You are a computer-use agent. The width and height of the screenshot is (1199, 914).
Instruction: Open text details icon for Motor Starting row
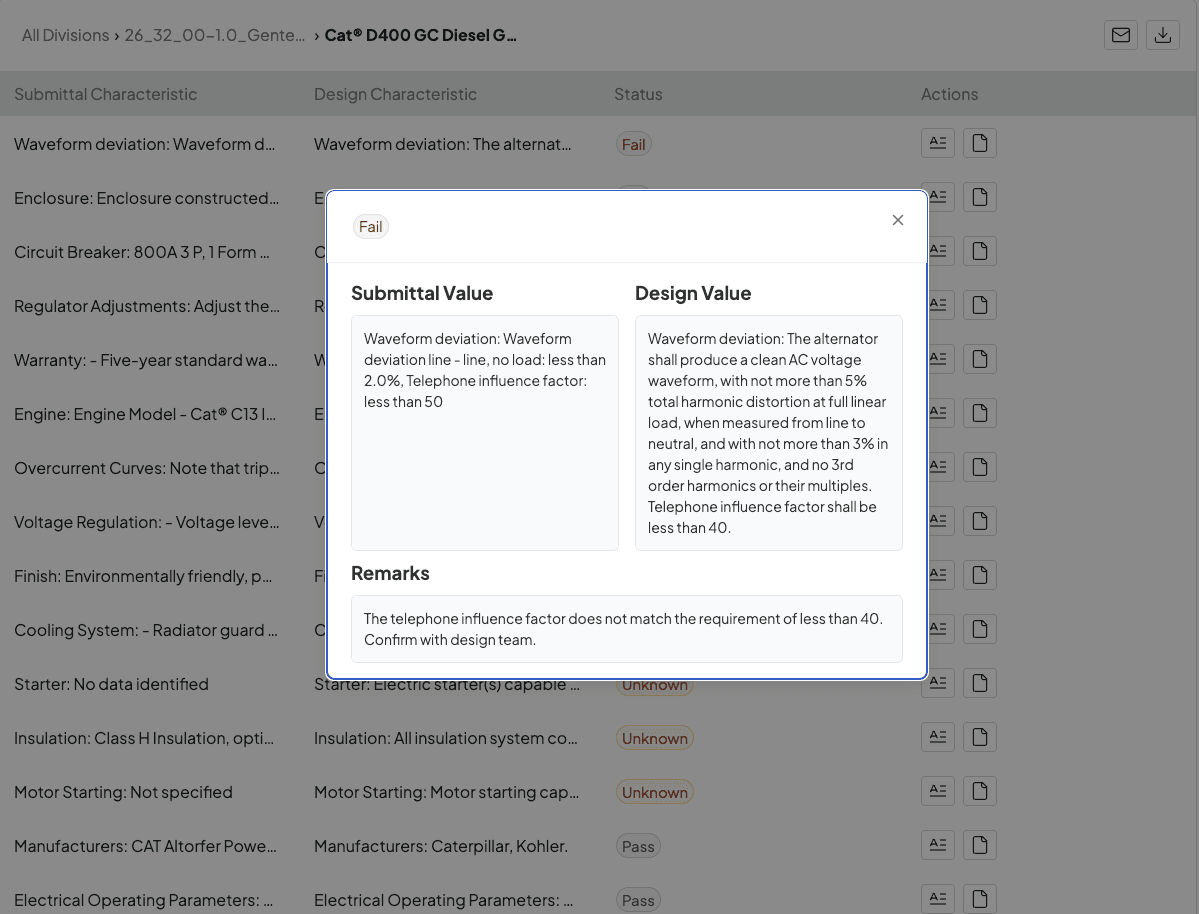[937, 791]
